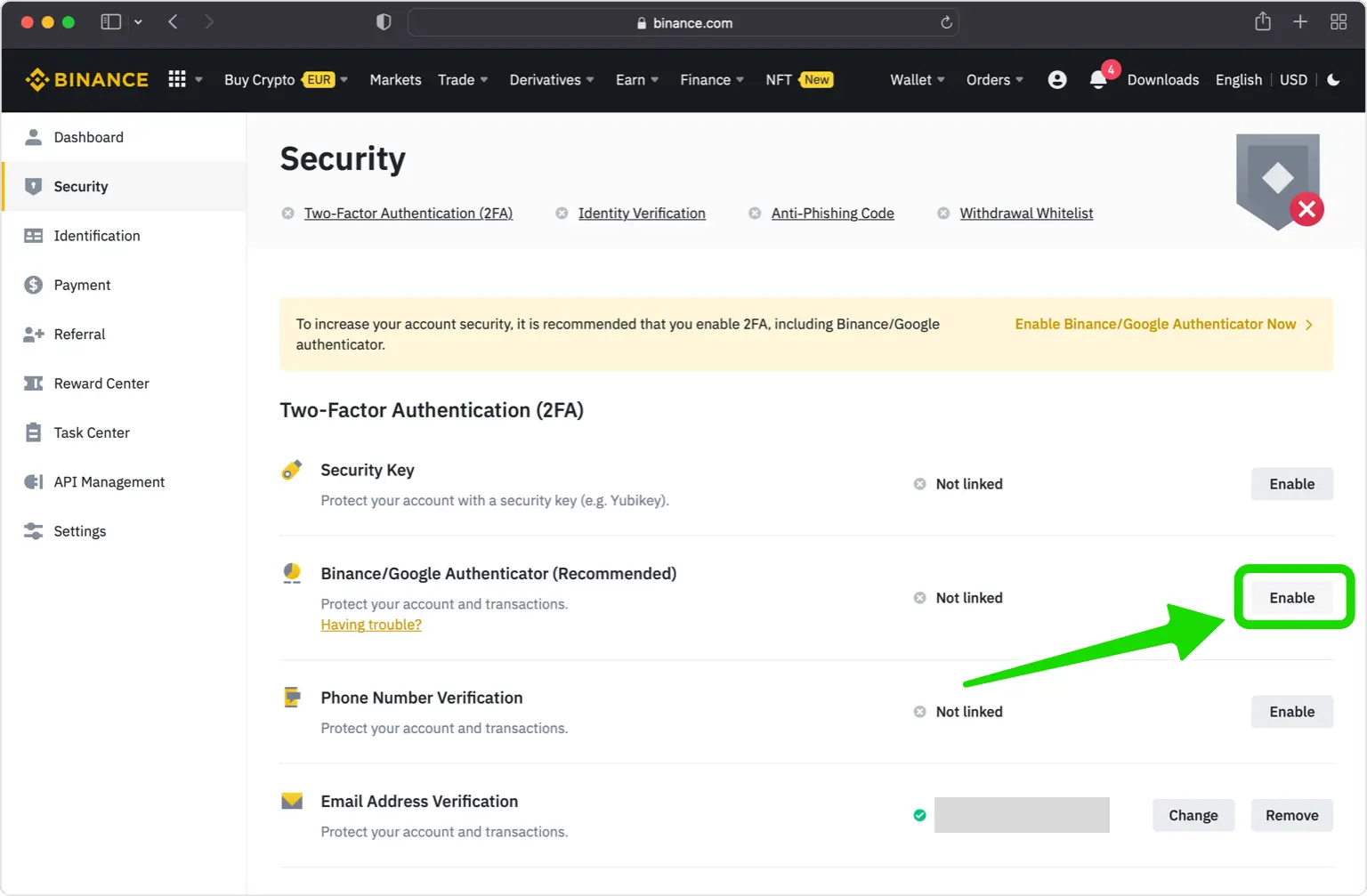The image size is (1367, 896).
Task: Click the Phone Number Verification icon
Action: pos(292,697)
